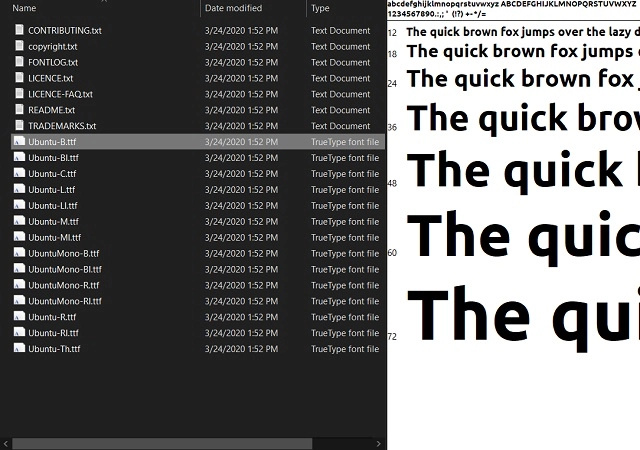Click the UbuntuMono-B.ttf font icon
This screenshot has height=450, width=640.
[19, 253]
